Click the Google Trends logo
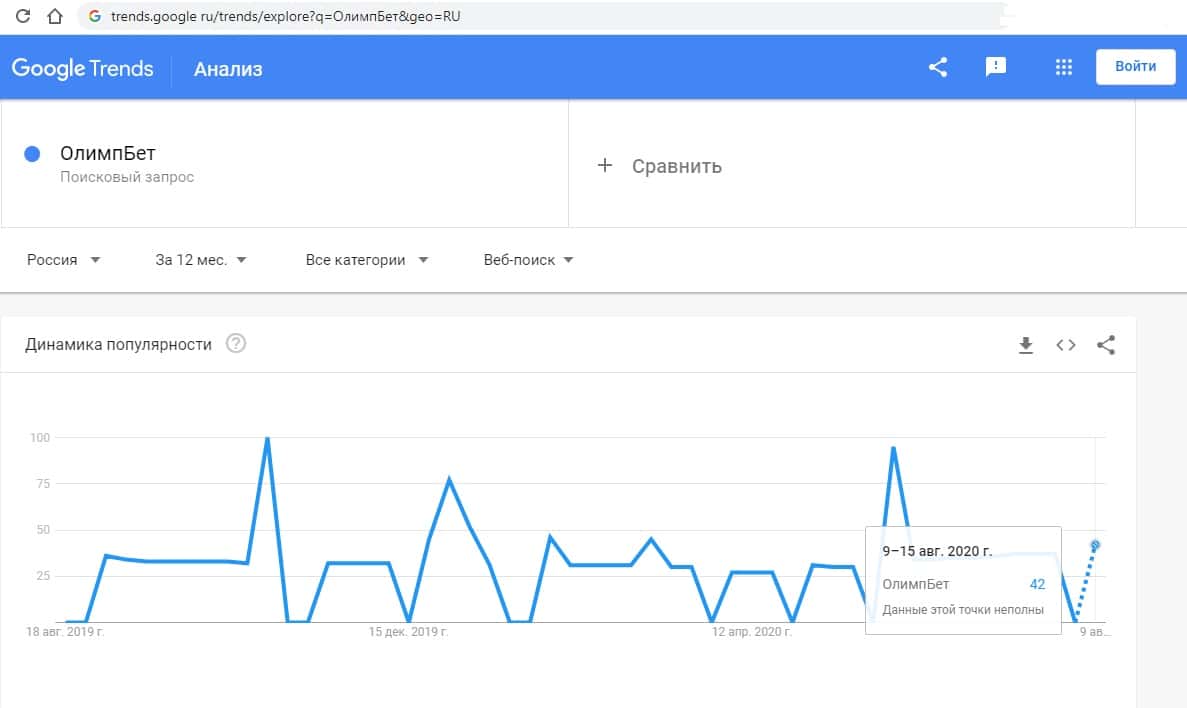The height and width of the screenshot is (708, 1187). [x=83, y=68]
